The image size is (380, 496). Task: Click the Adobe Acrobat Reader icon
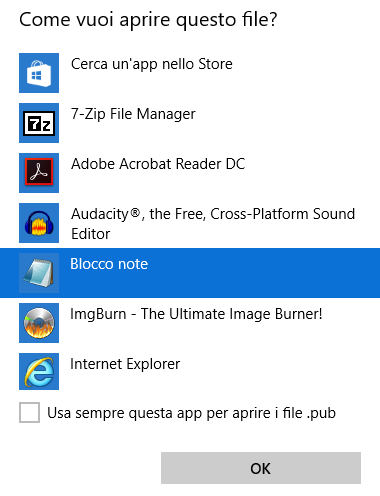click(x=39, y=173)
